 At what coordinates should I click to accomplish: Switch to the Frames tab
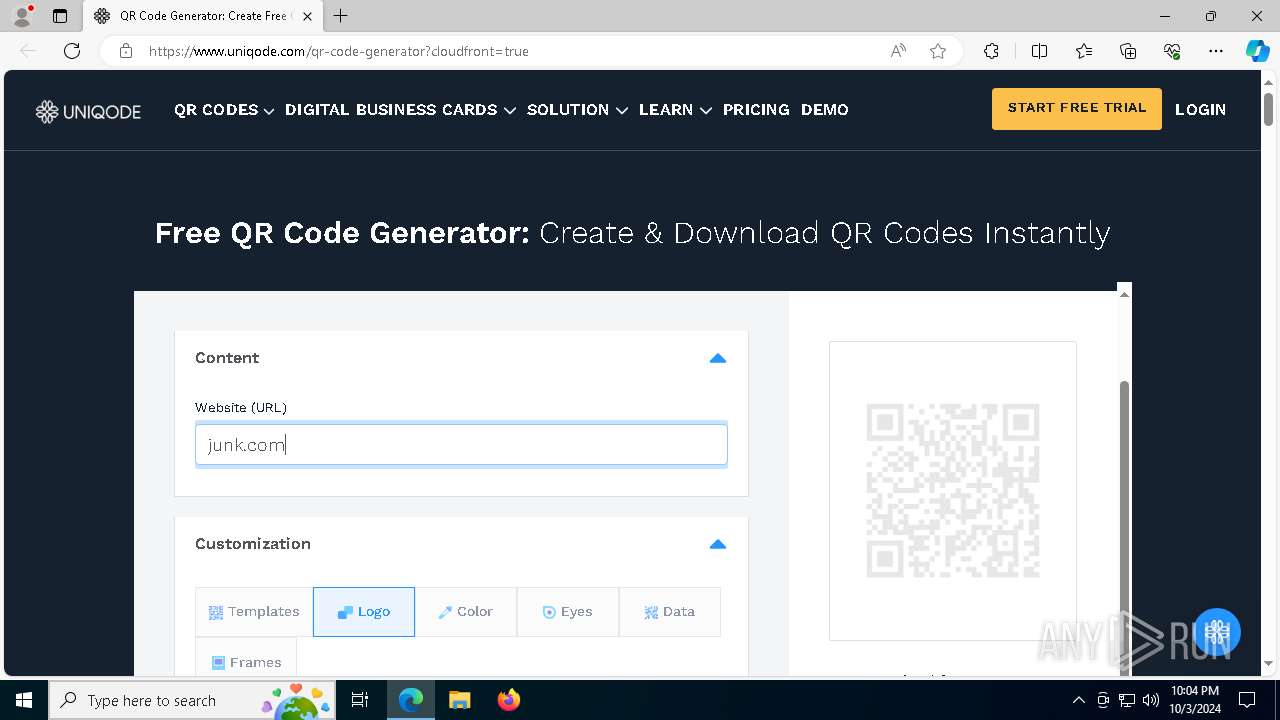[246, 662]
